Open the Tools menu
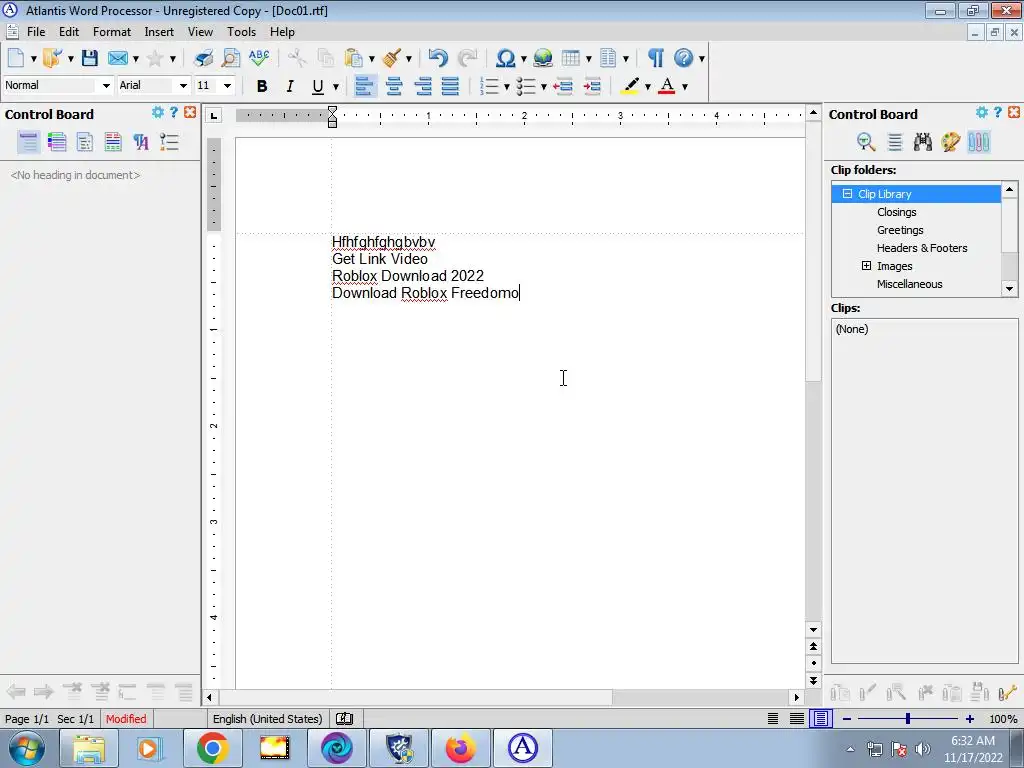1024x768 pixels. click(x=241, y=31)
